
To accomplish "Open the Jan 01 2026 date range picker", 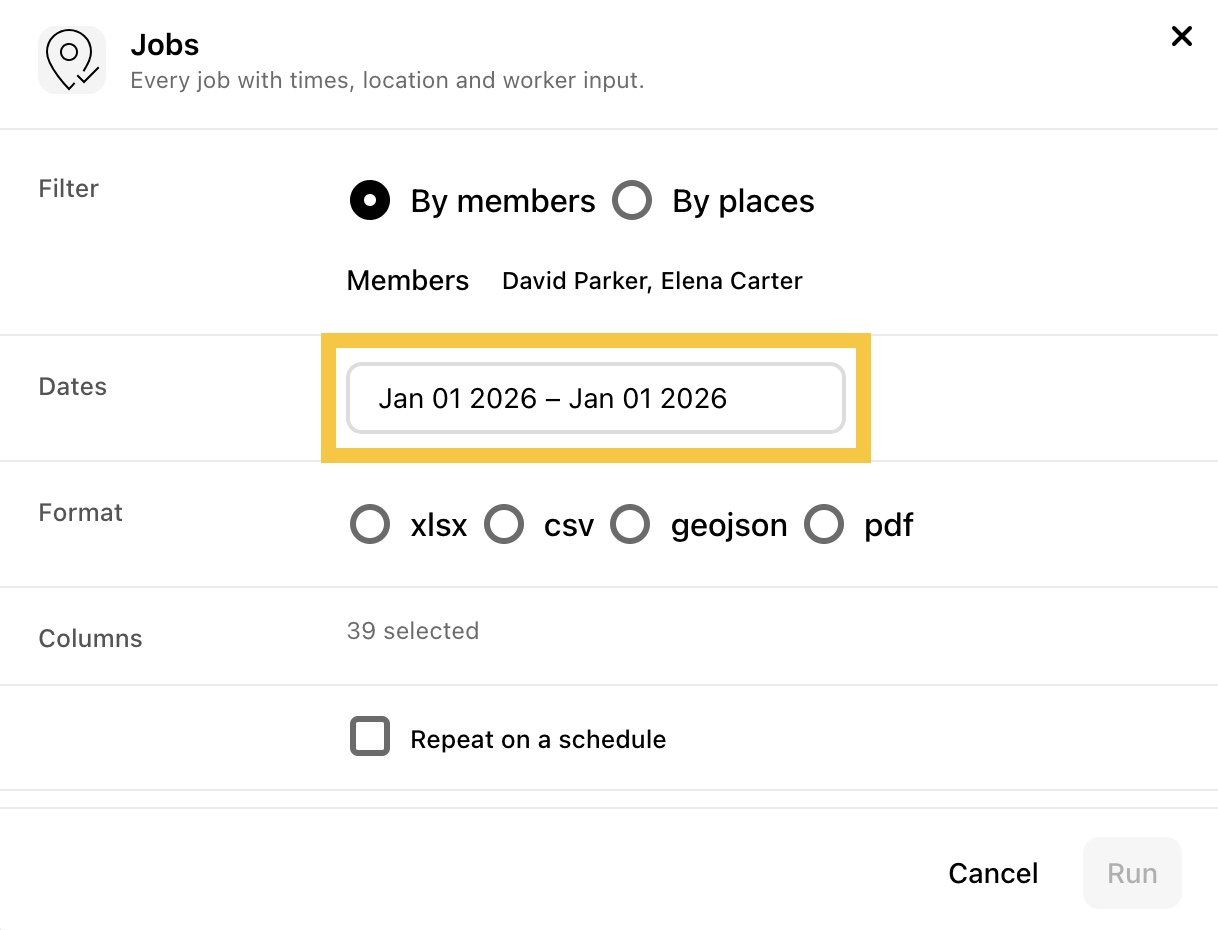I will (x=596, y=398).
